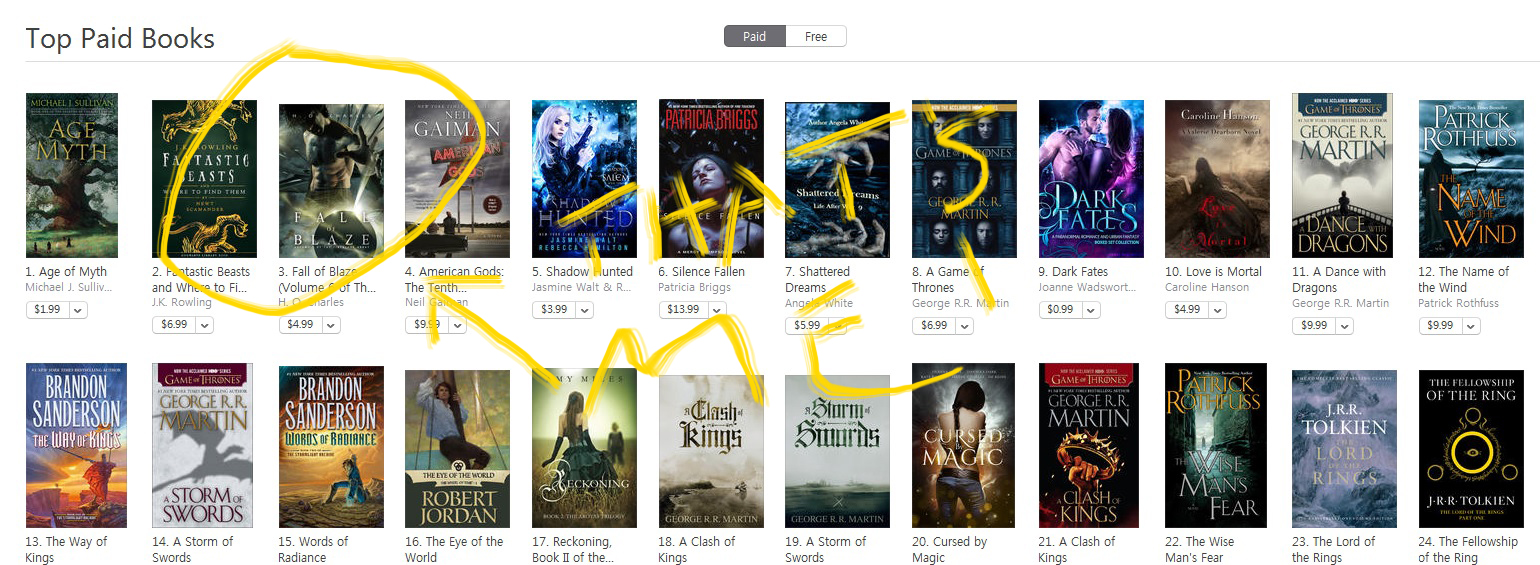Open the Age of Myth book cover

(x=72, y=176)
